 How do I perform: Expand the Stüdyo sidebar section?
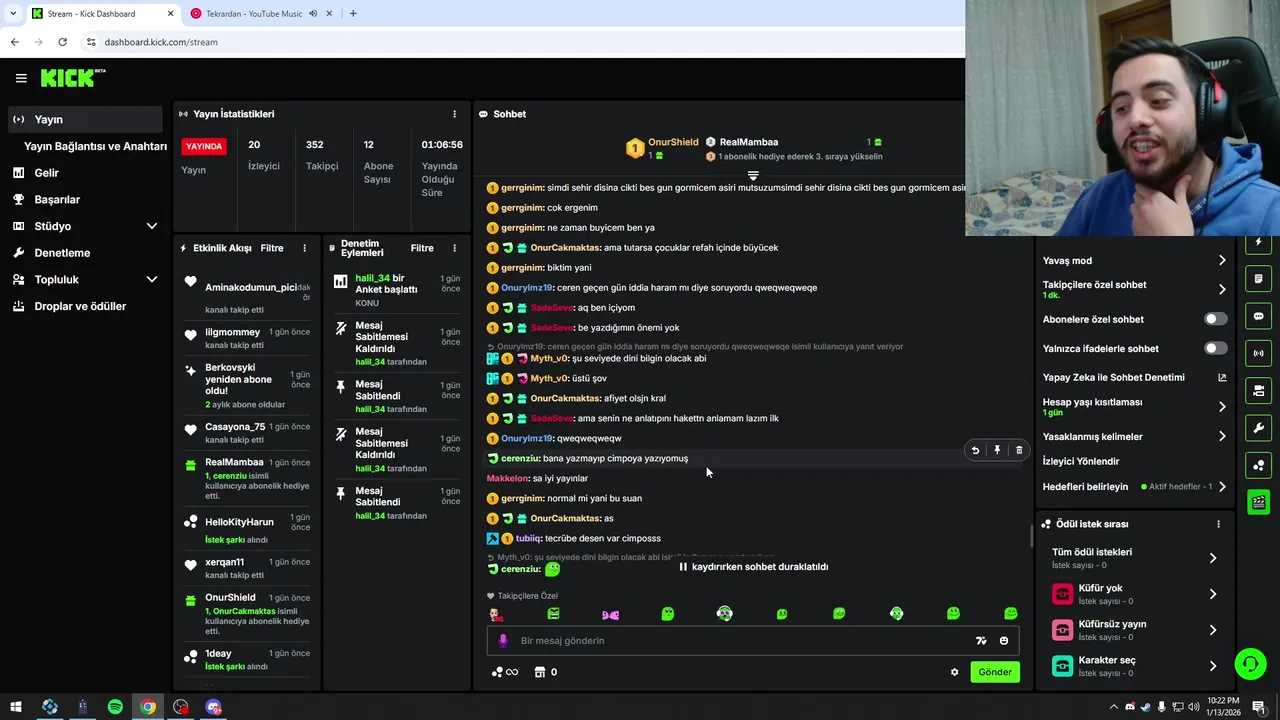point(152,227)
